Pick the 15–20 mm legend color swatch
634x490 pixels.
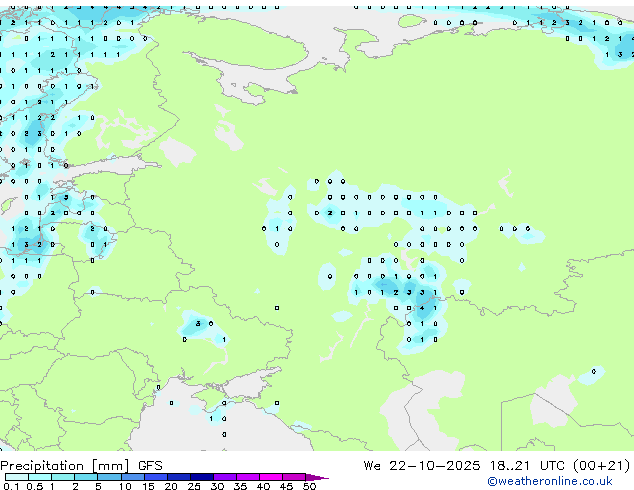coord(156,477)
